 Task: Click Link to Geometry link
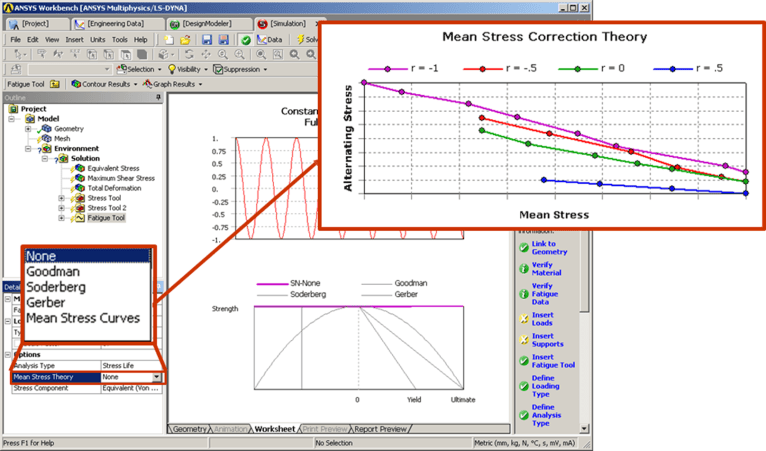(x=549, y=248)
